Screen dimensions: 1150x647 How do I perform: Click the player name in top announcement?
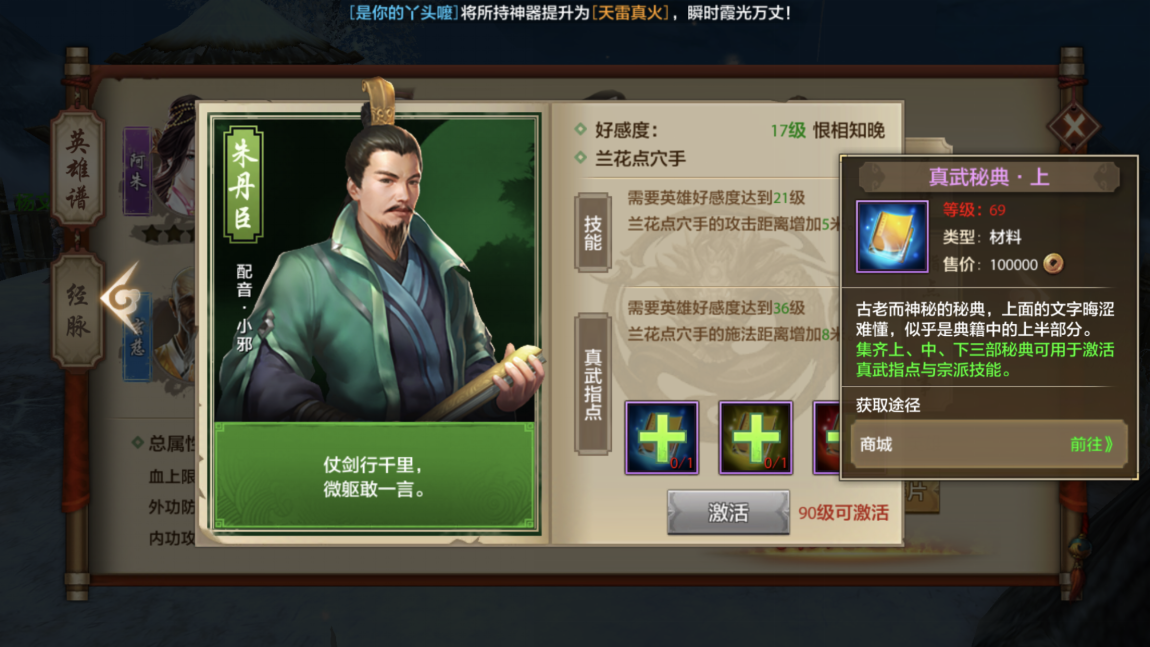pos(403,12)
